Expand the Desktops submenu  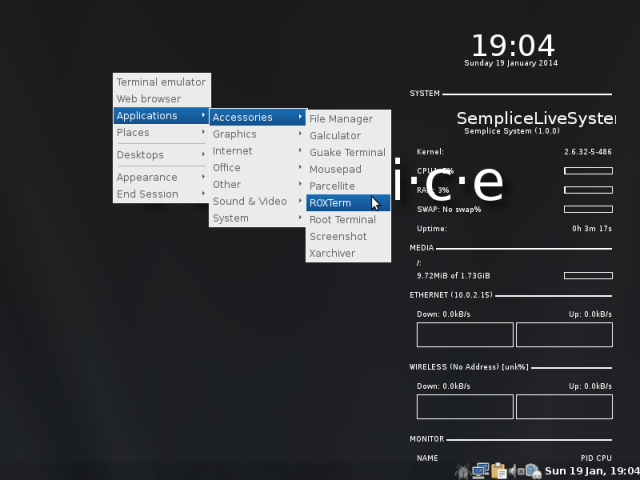tap(162, 155)
